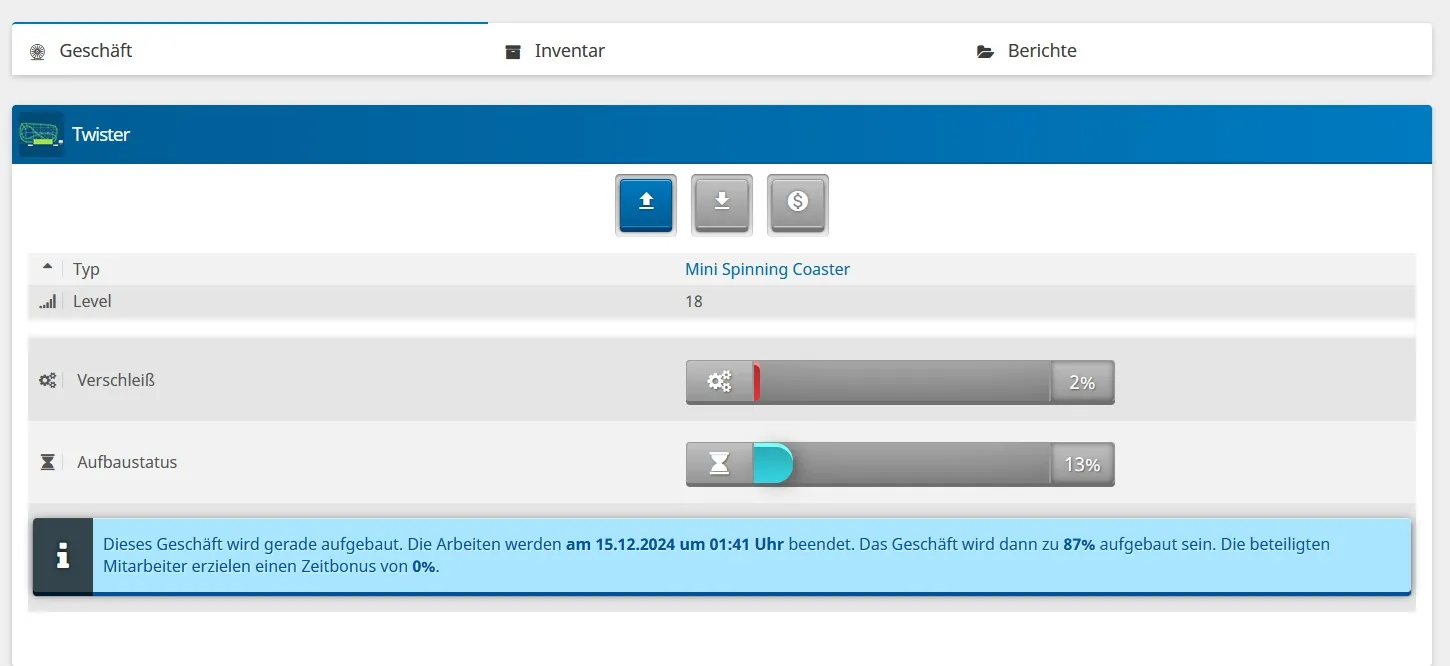Click the 13% Aufbaustatus percentage label
This screenshot has height=666, width=1450.
pos(1082,464)
